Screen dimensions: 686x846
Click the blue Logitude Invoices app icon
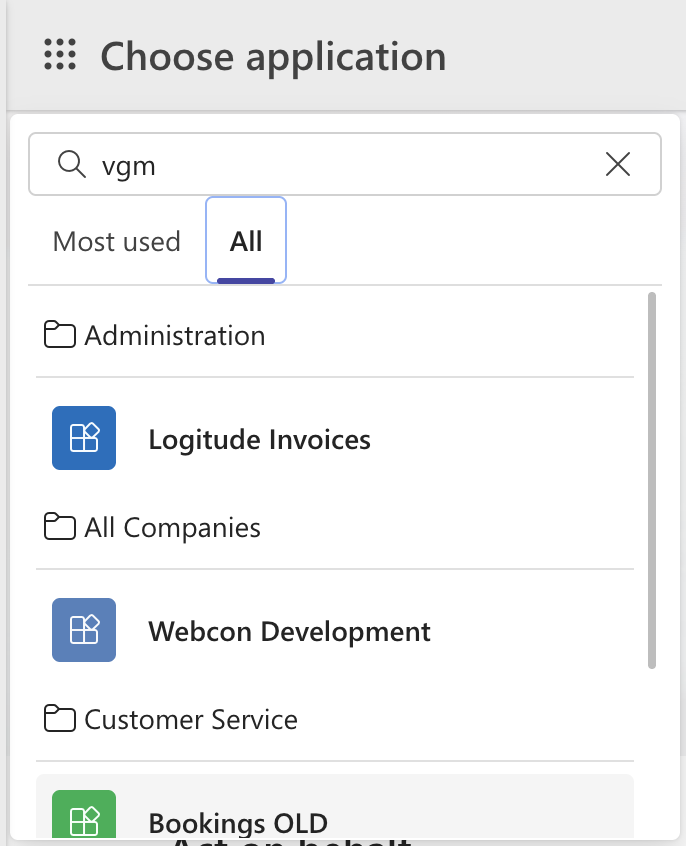[x=84, y=438]
